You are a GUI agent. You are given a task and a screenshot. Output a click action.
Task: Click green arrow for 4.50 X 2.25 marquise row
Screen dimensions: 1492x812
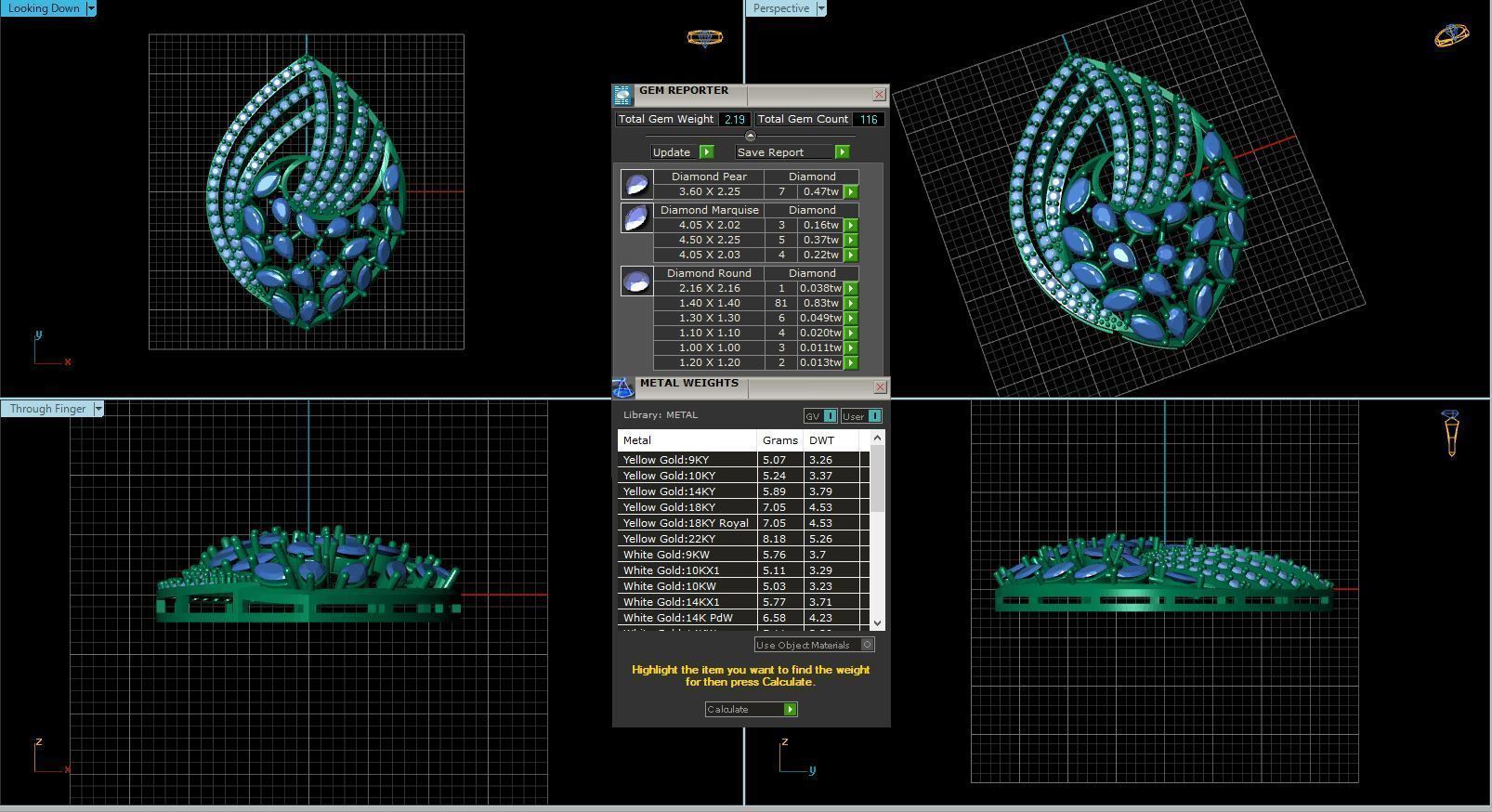tap(850, 240)
